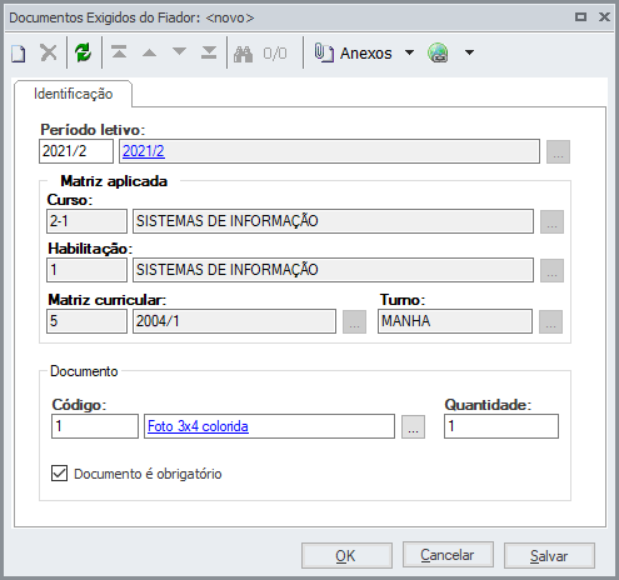Click the OK button
Screen dimensions: 619x580
pyautogui.click(x=346, y=556)
